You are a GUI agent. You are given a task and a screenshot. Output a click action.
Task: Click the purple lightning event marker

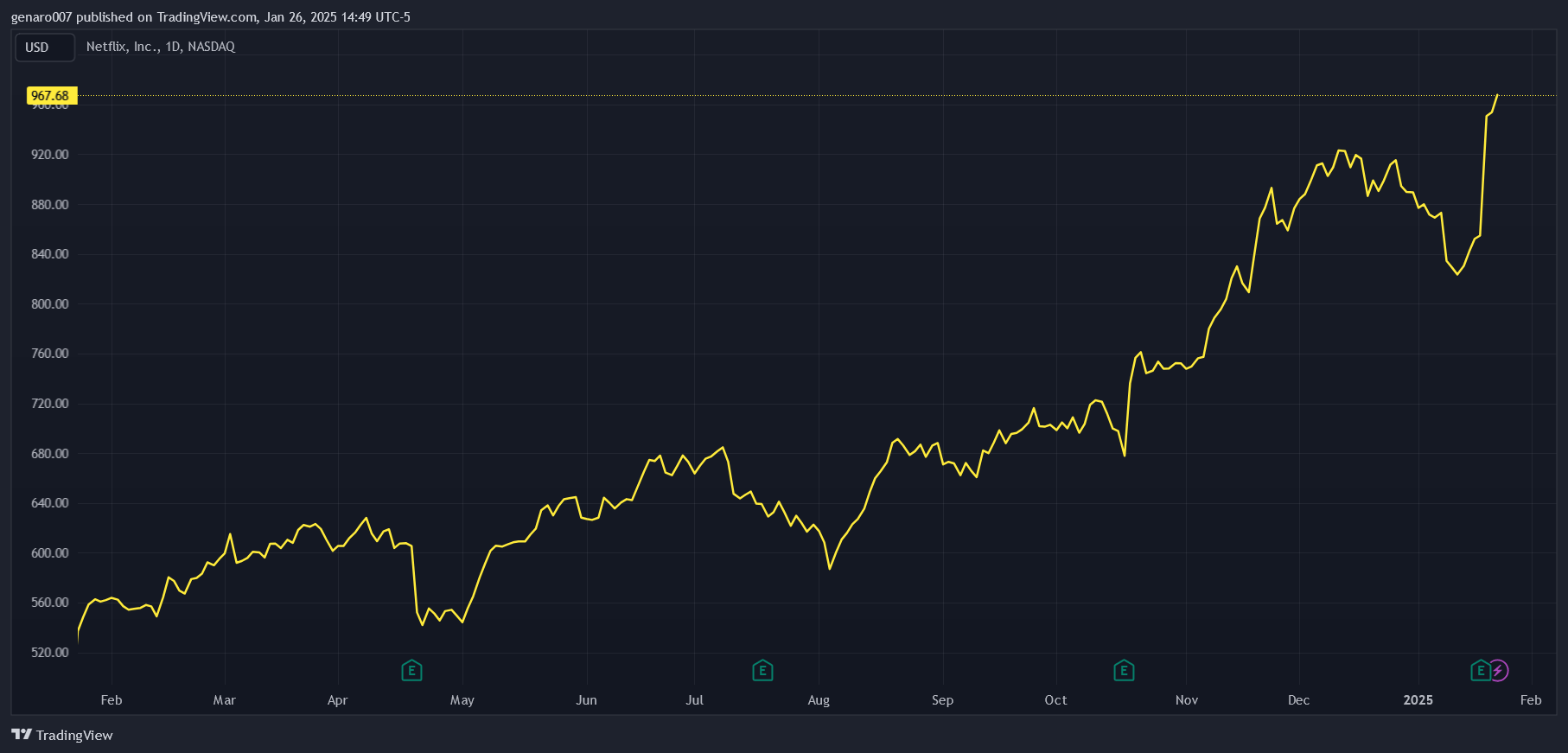[1498, 670]
